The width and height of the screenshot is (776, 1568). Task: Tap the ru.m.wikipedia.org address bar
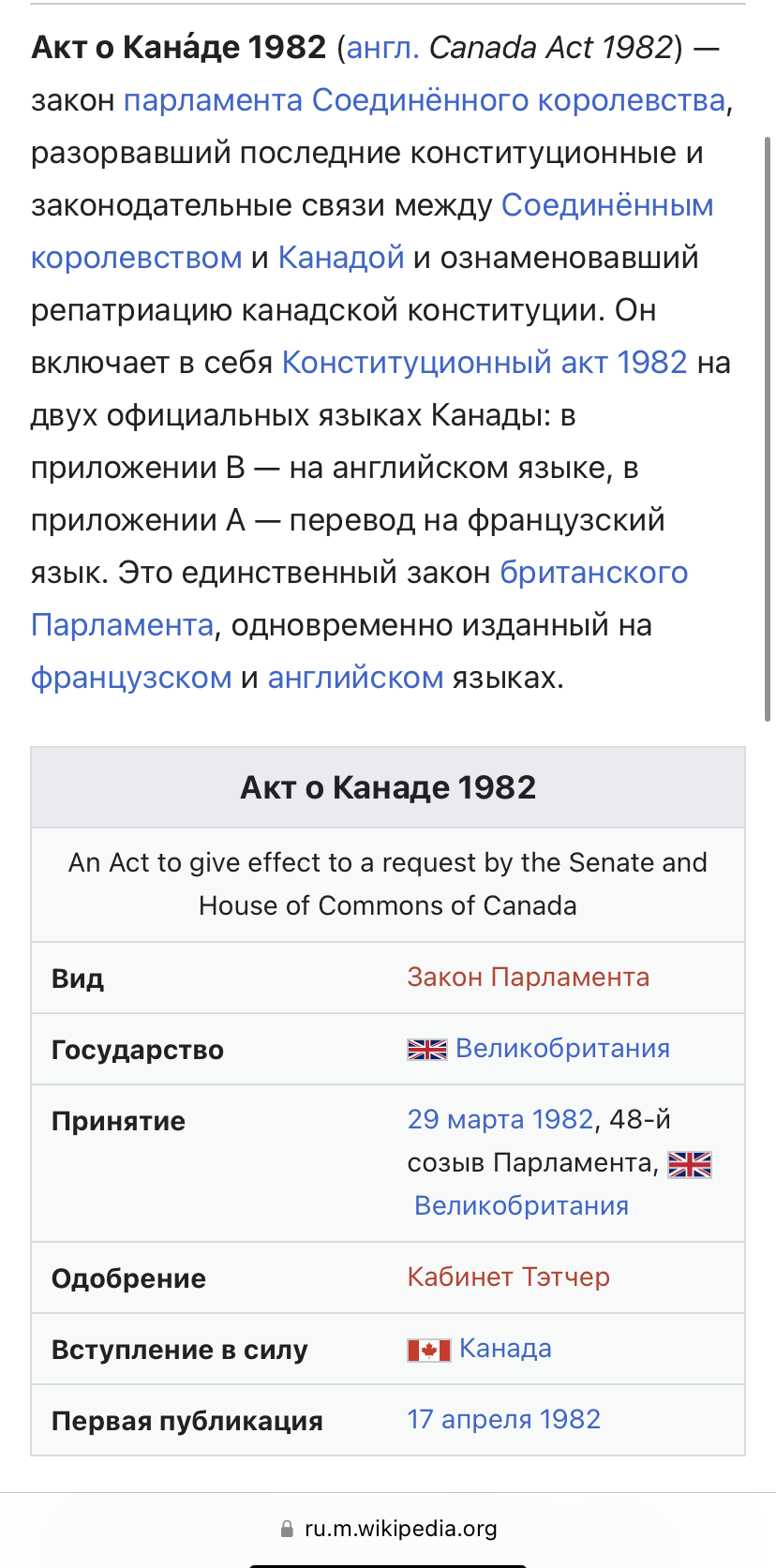point(388,1529)
